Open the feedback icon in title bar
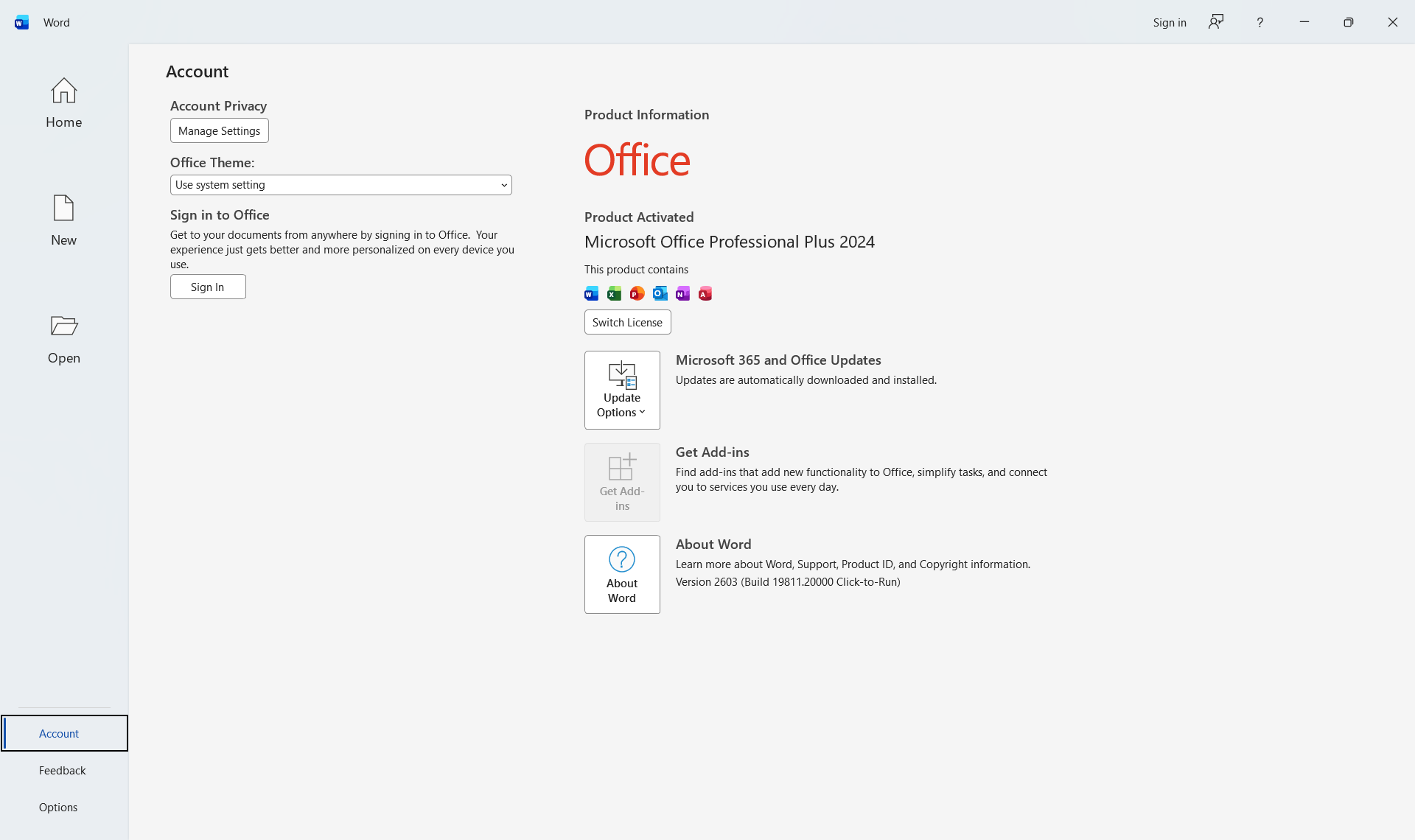Image resolution: width=1415 pixels, height=840 pixels. (1216, 22)
